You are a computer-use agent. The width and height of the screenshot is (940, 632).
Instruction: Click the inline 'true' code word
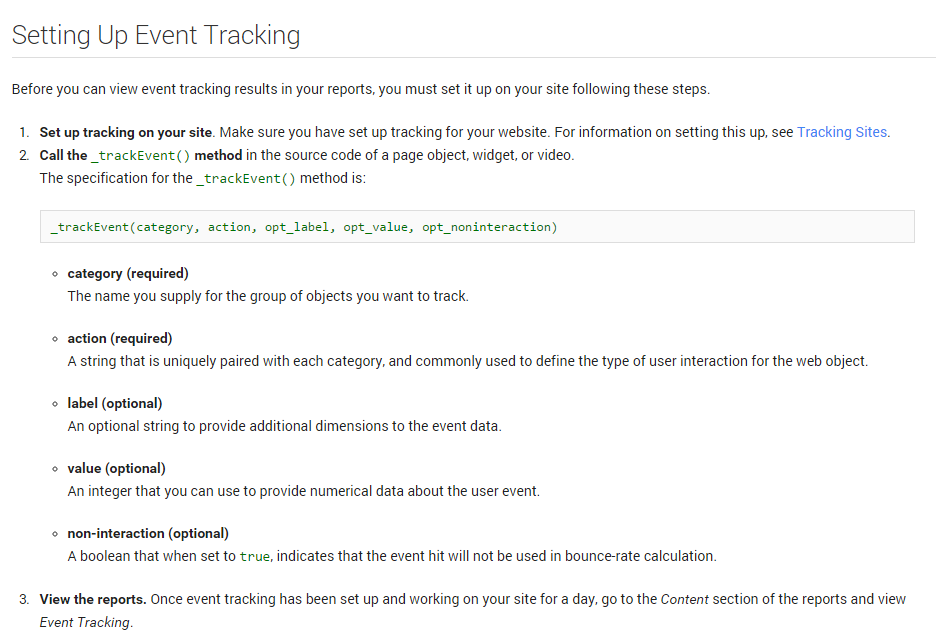(254, 557)
